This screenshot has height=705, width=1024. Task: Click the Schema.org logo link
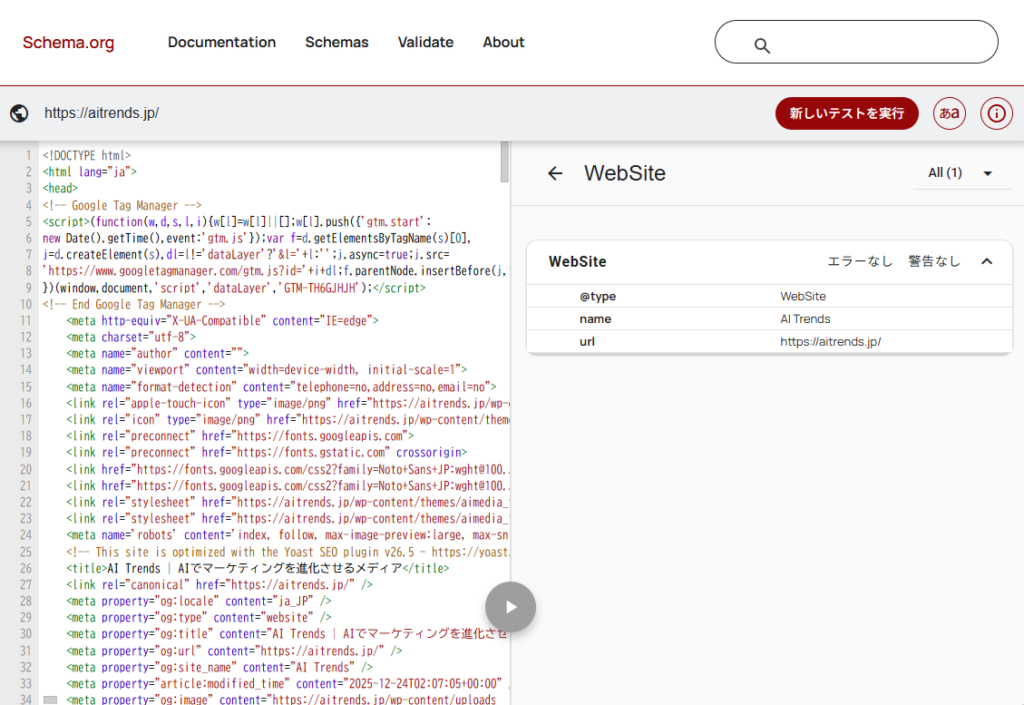tap(68, 43)
